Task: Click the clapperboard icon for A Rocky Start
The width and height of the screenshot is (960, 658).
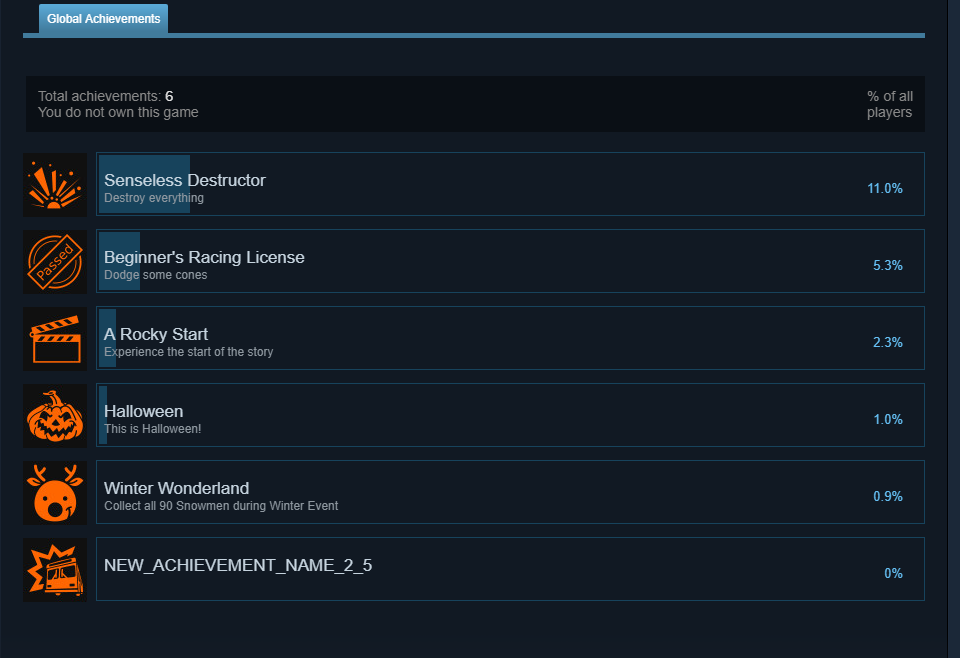Action: click(55, 339)
